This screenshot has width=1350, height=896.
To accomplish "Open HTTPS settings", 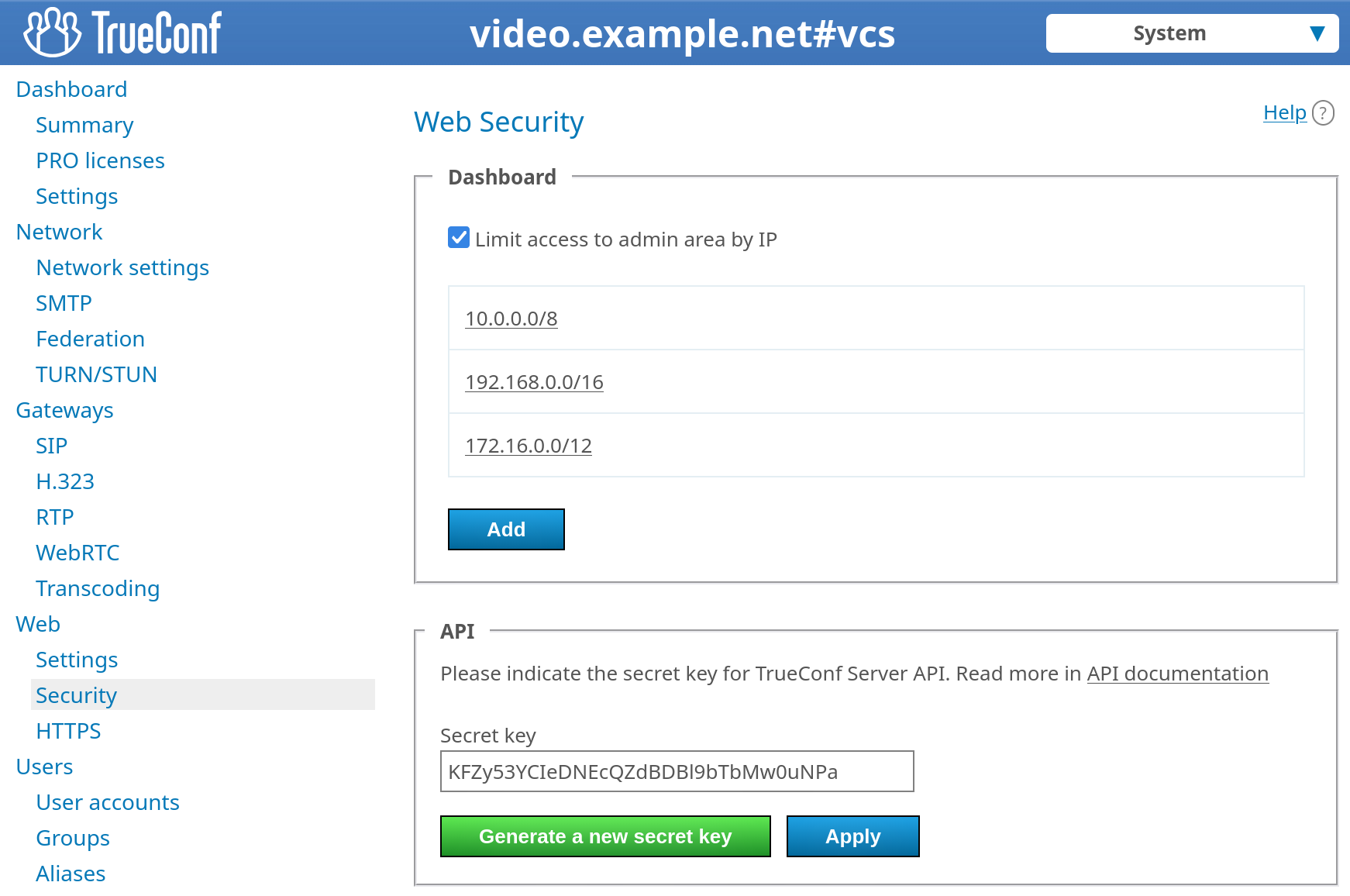I will click(68, 731).
